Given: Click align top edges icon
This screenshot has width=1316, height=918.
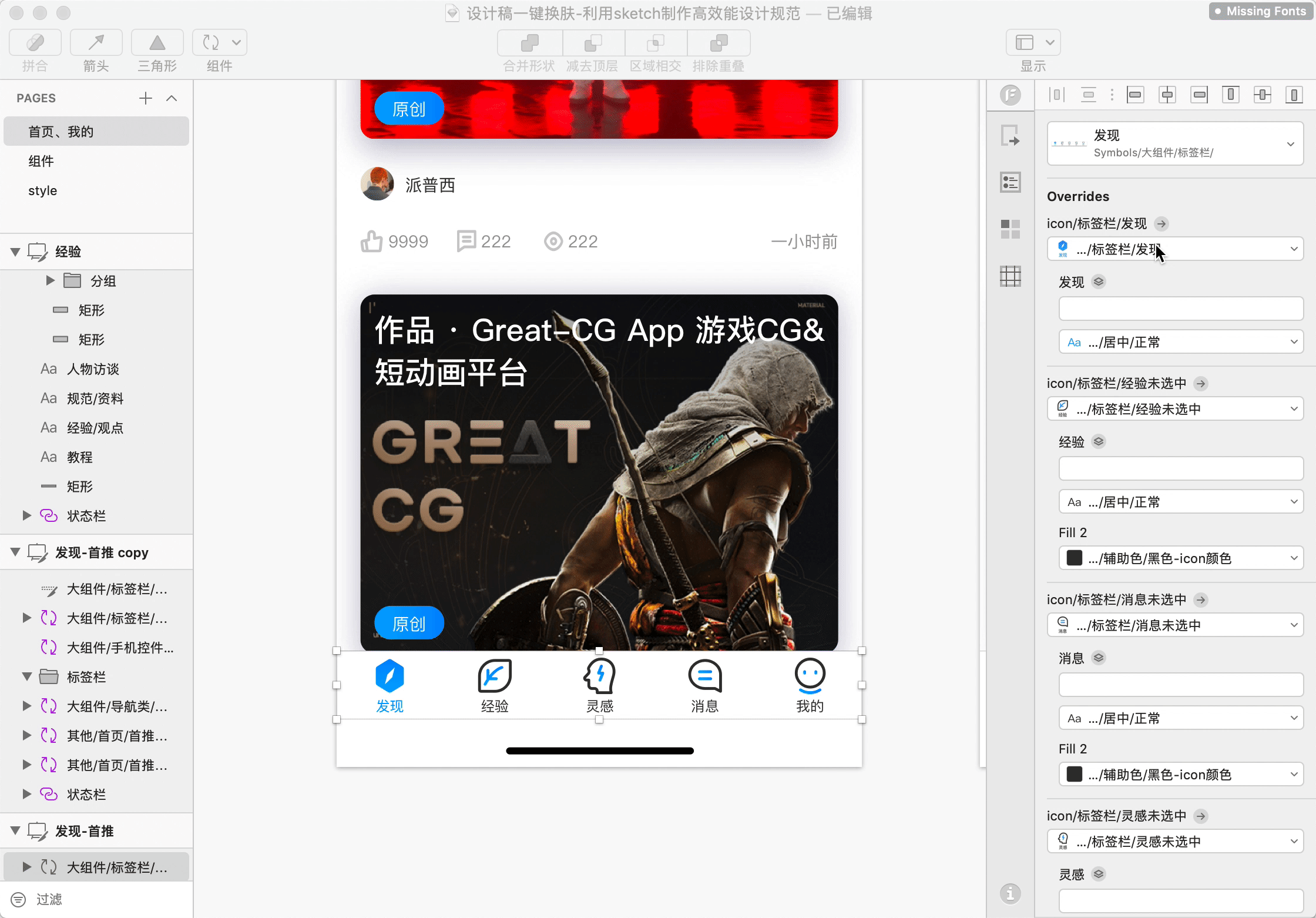Looking at the screenshot, I should (x=1230, y=95).
